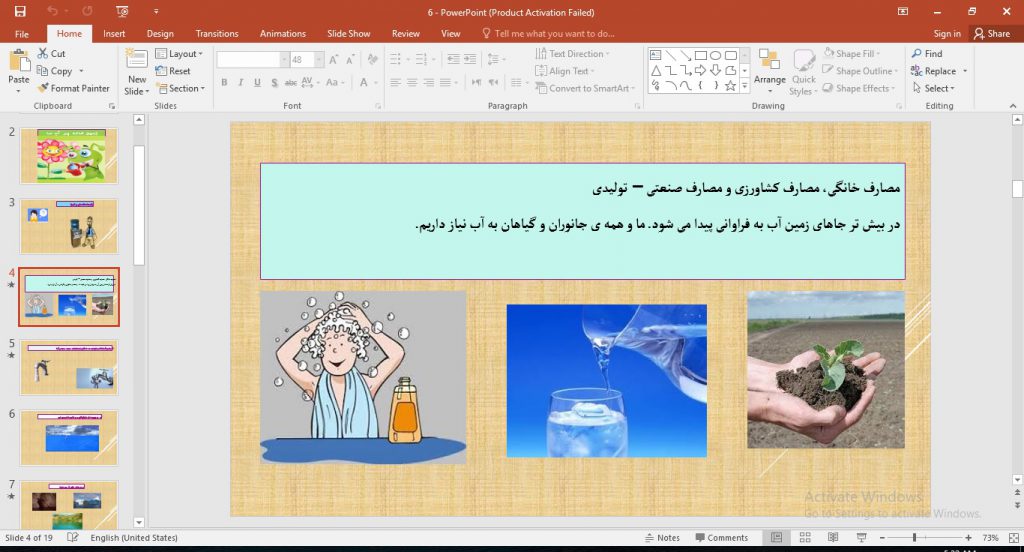
Task: Click the zoom slider handle
Action: tap(915, 538)
